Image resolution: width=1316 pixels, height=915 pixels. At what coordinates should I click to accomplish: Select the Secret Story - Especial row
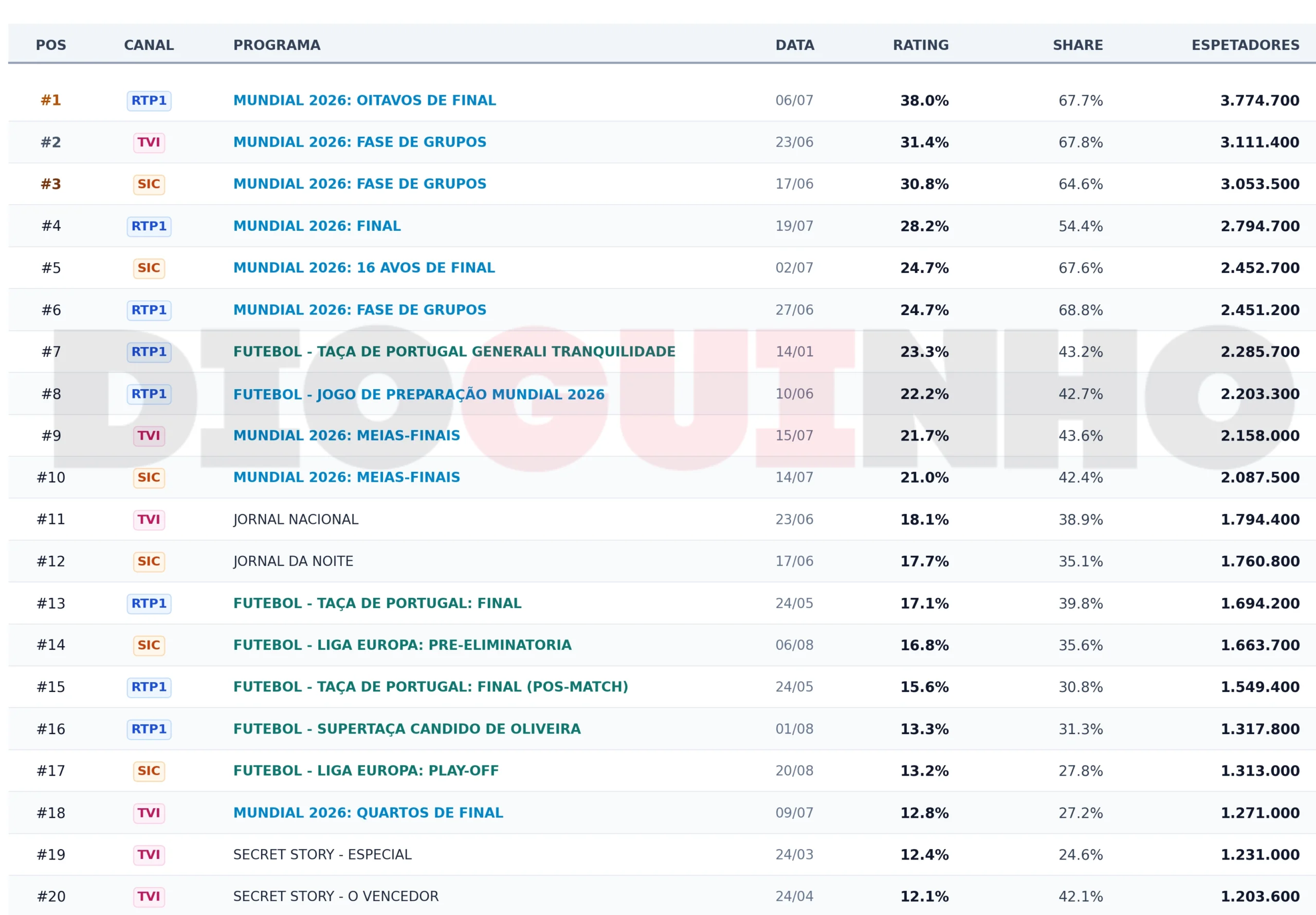(x=662, y=855)
